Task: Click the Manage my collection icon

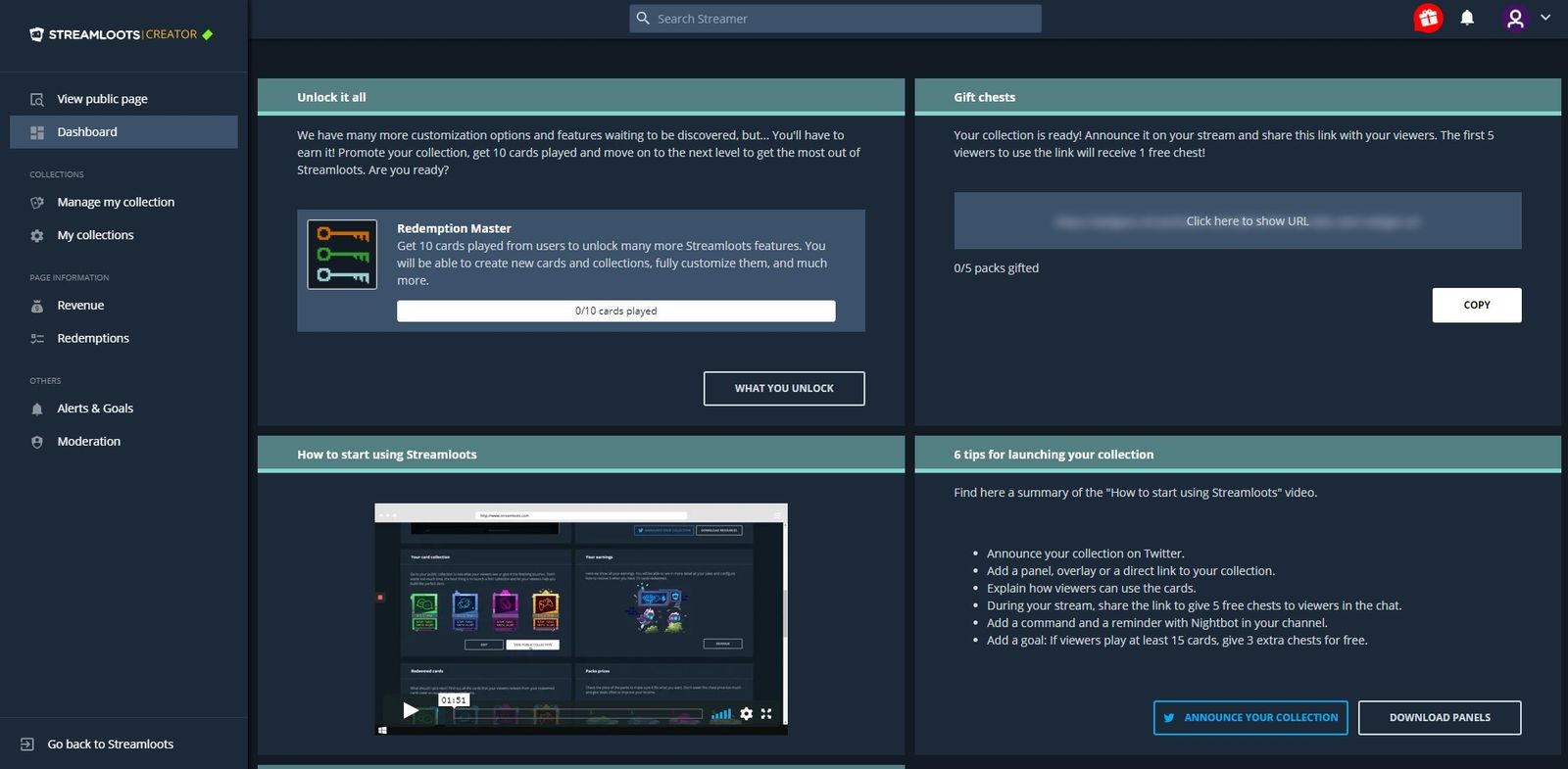Action: (x=37, y=203)
